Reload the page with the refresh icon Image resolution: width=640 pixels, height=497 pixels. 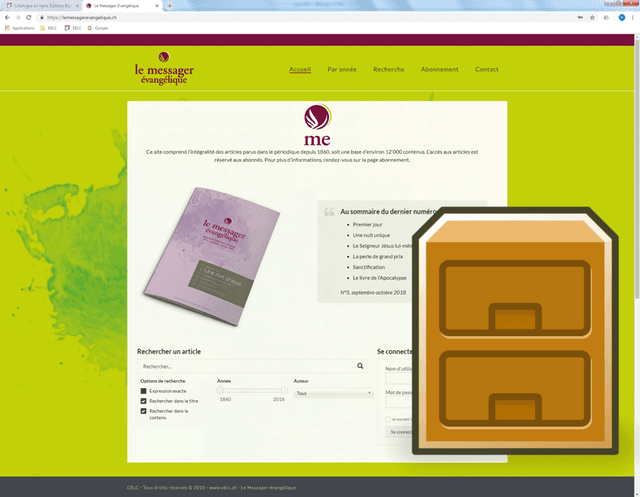tap(29, 18)
